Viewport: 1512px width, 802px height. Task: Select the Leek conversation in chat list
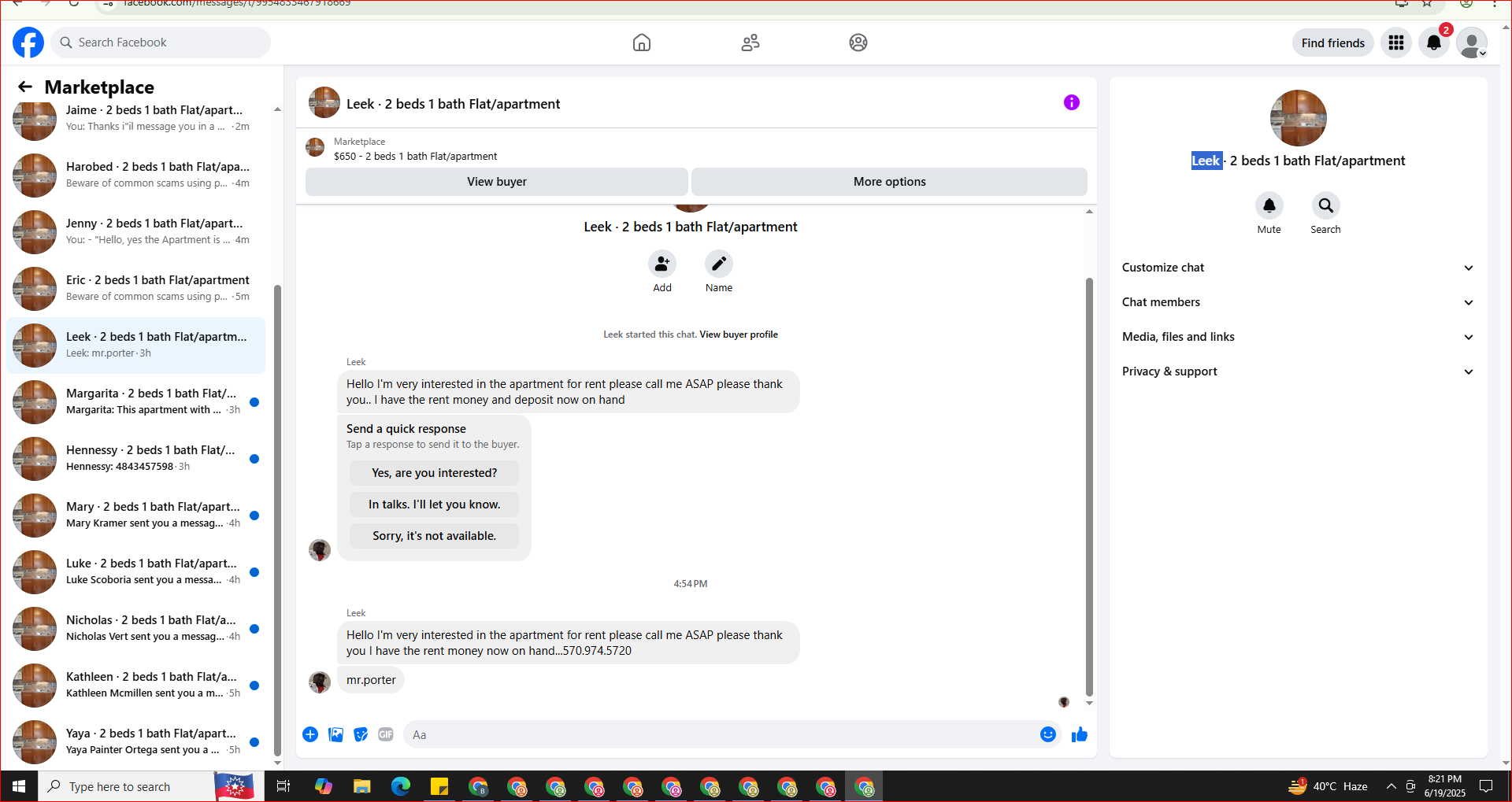(x=136, y=346)
